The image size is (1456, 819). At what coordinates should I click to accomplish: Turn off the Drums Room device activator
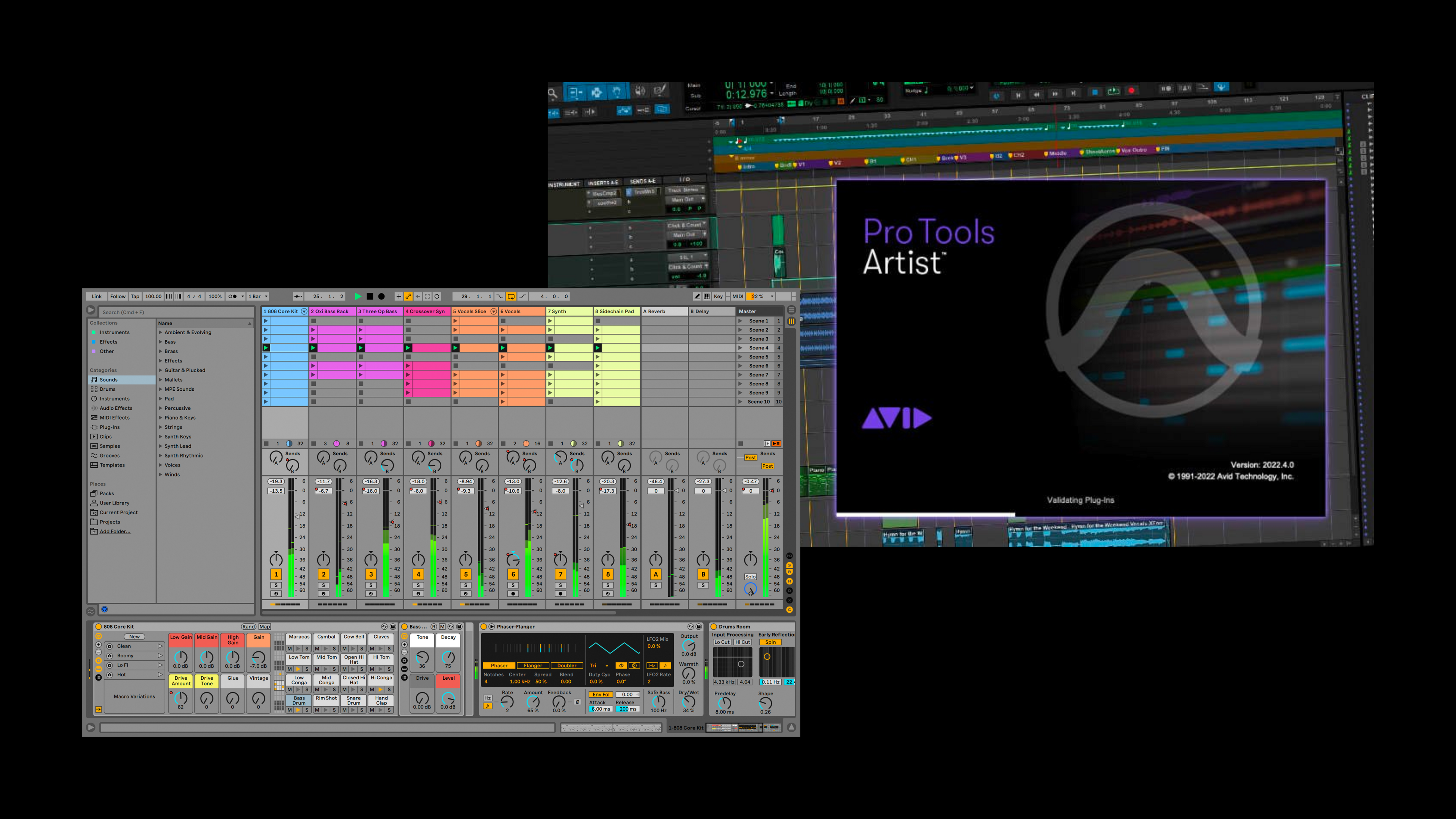tap(713, 627)
